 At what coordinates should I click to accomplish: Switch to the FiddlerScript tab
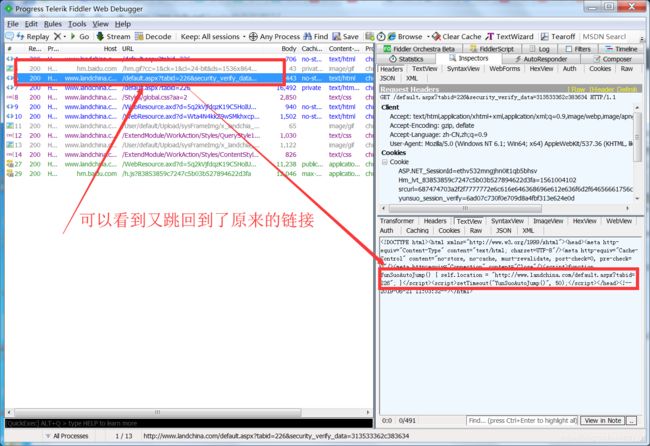pyautogui.click(x=491, y=49)
